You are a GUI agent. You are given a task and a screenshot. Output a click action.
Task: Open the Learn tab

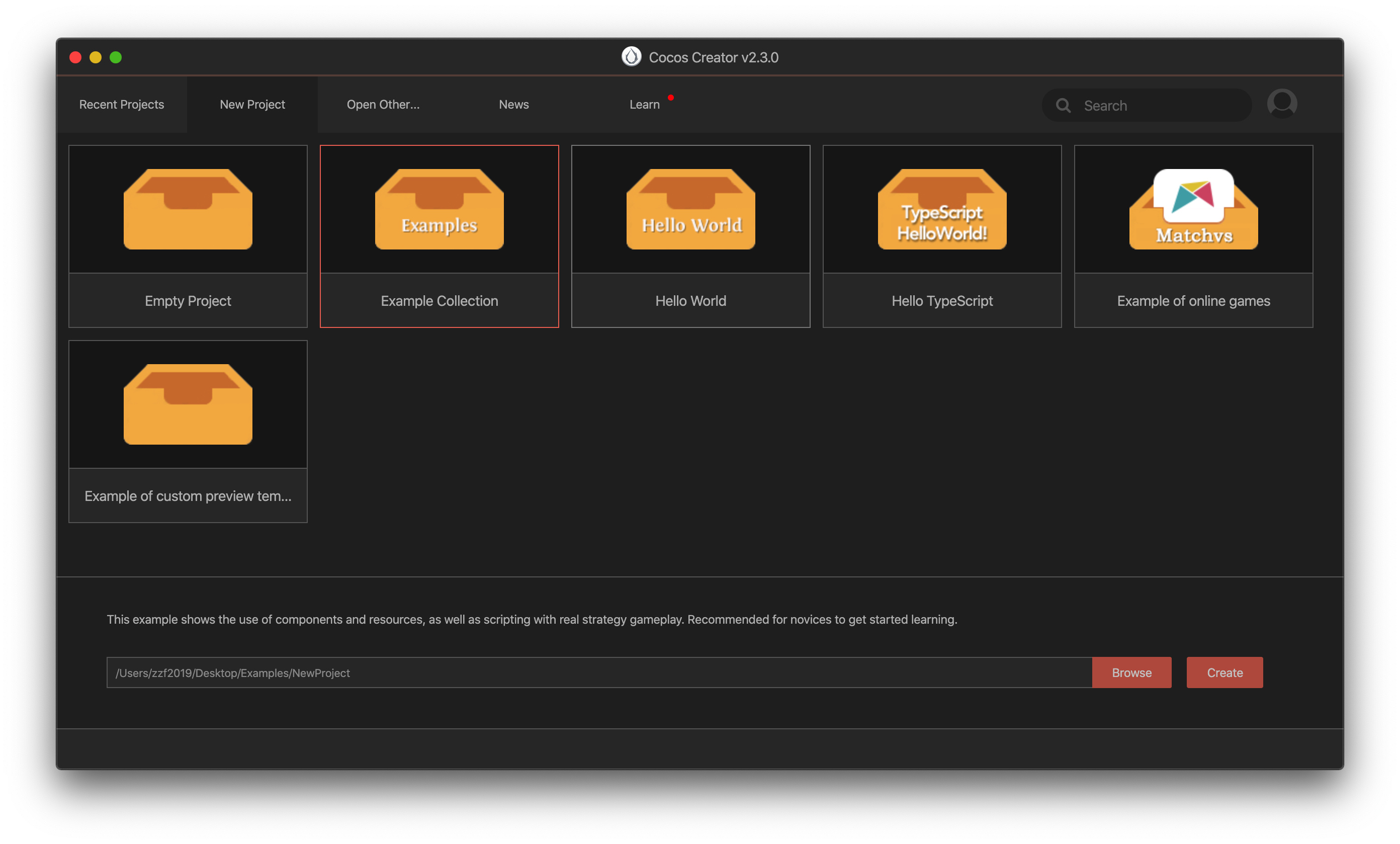[x=644, y=105]
